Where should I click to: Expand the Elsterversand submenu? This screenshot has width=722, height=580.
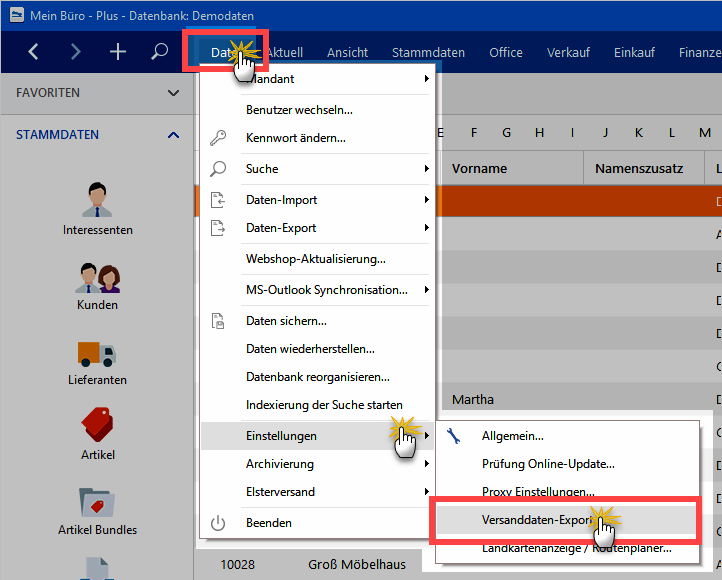tap(427, 492)
